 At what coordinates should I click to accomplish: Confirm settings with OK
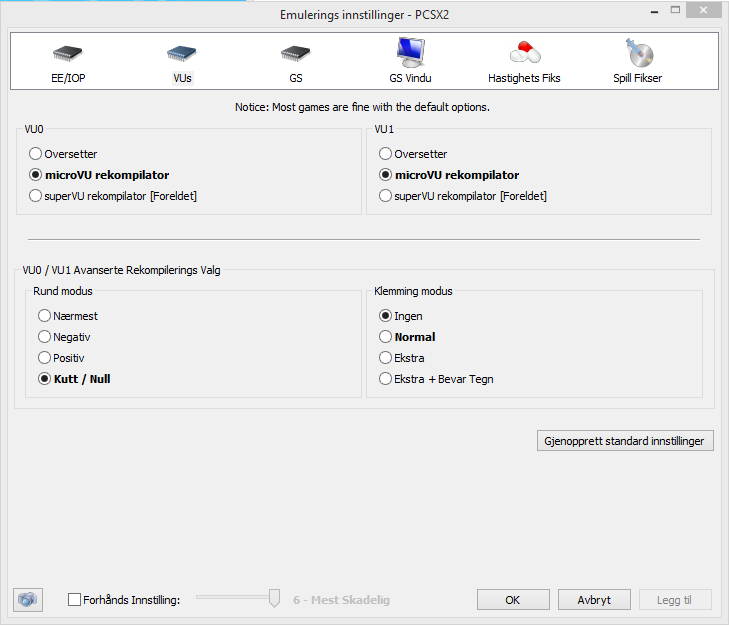513,600
